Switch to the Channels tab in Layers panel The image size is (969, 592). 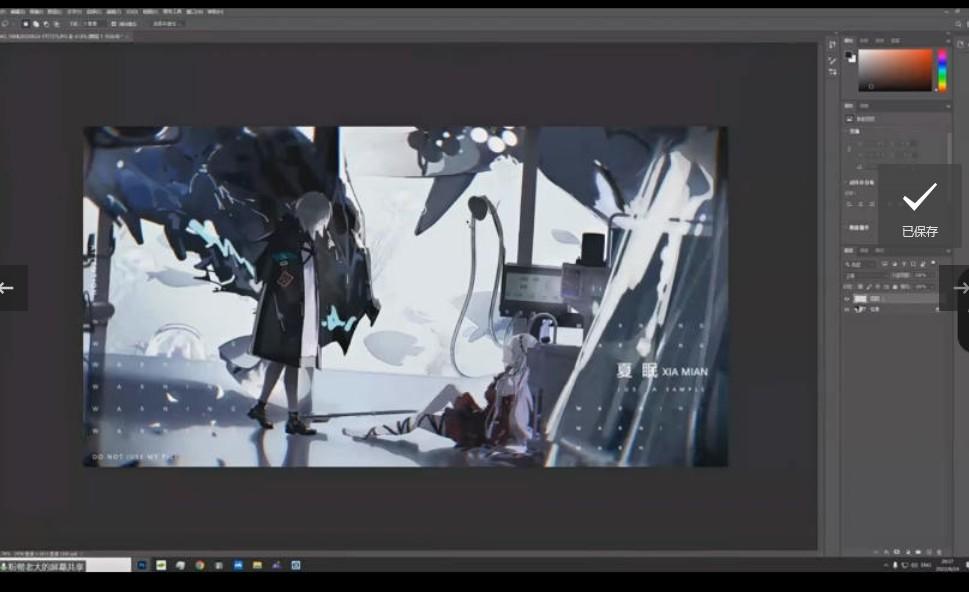click(863, 251)
